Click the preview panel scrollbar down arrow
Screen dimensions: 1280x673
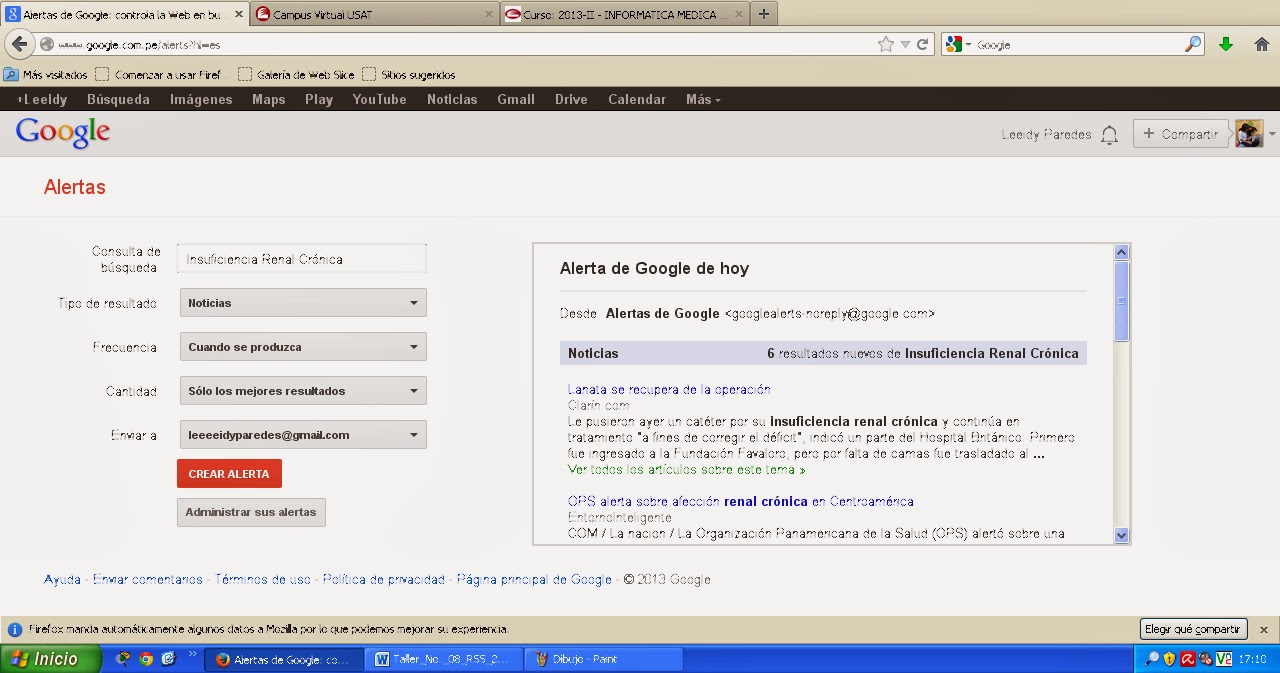point(1121,536)
